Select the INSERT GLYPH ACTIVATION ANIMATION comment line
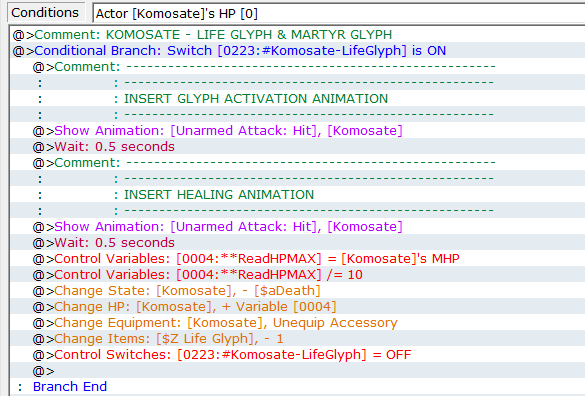Image resolution: width=585 pixels, height=396 pixels. 298,99
